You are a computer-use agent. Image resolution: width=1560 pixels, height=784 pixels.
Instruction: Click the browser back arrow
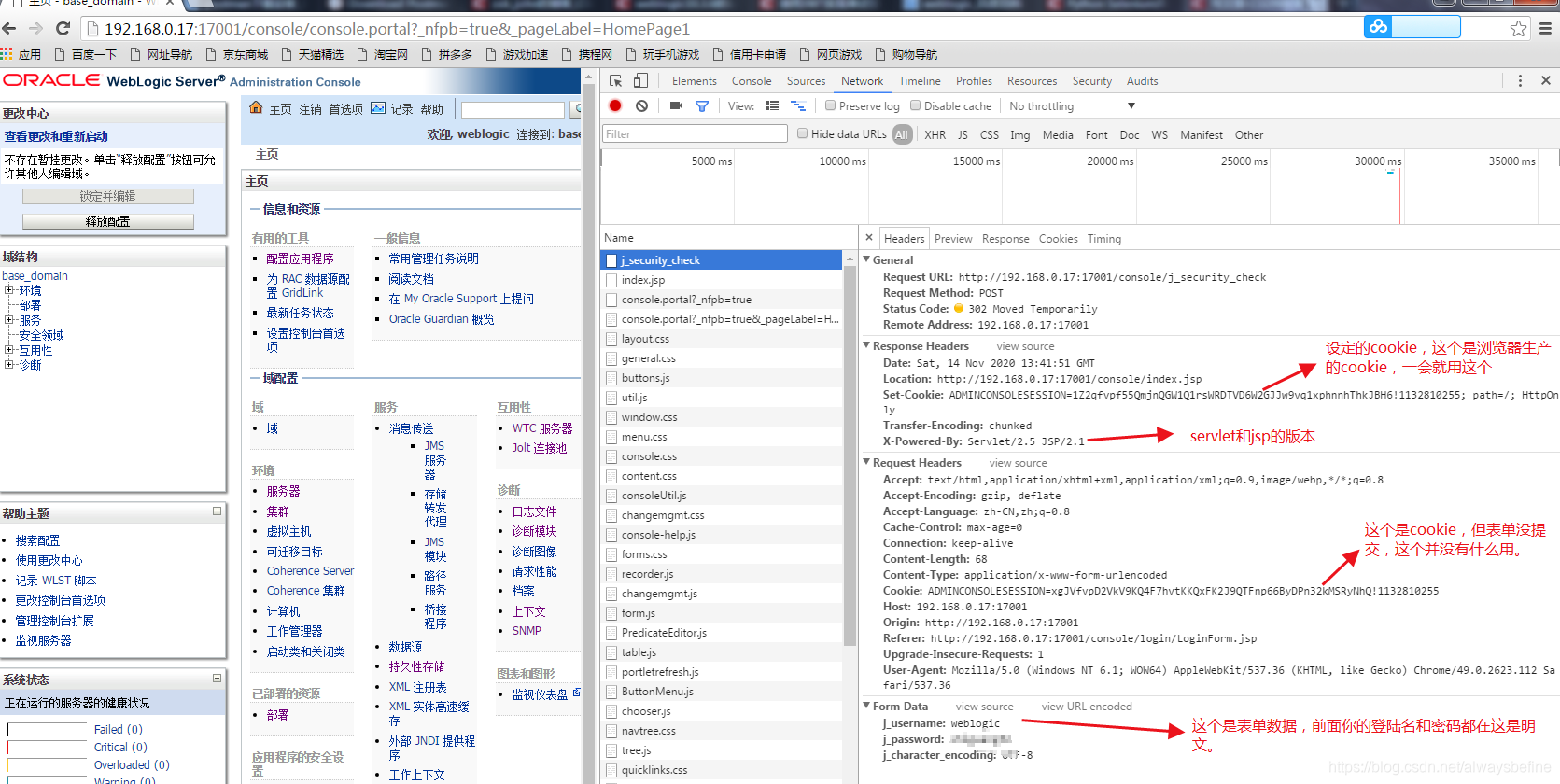pos(9,28)
